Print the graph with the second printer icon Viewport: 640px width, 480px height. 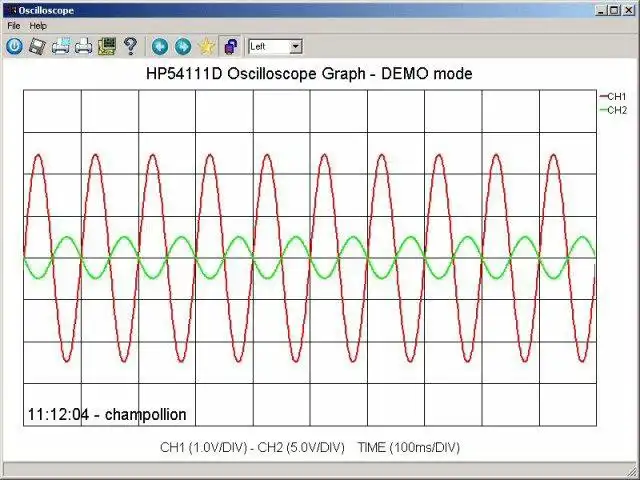(84, 46)
